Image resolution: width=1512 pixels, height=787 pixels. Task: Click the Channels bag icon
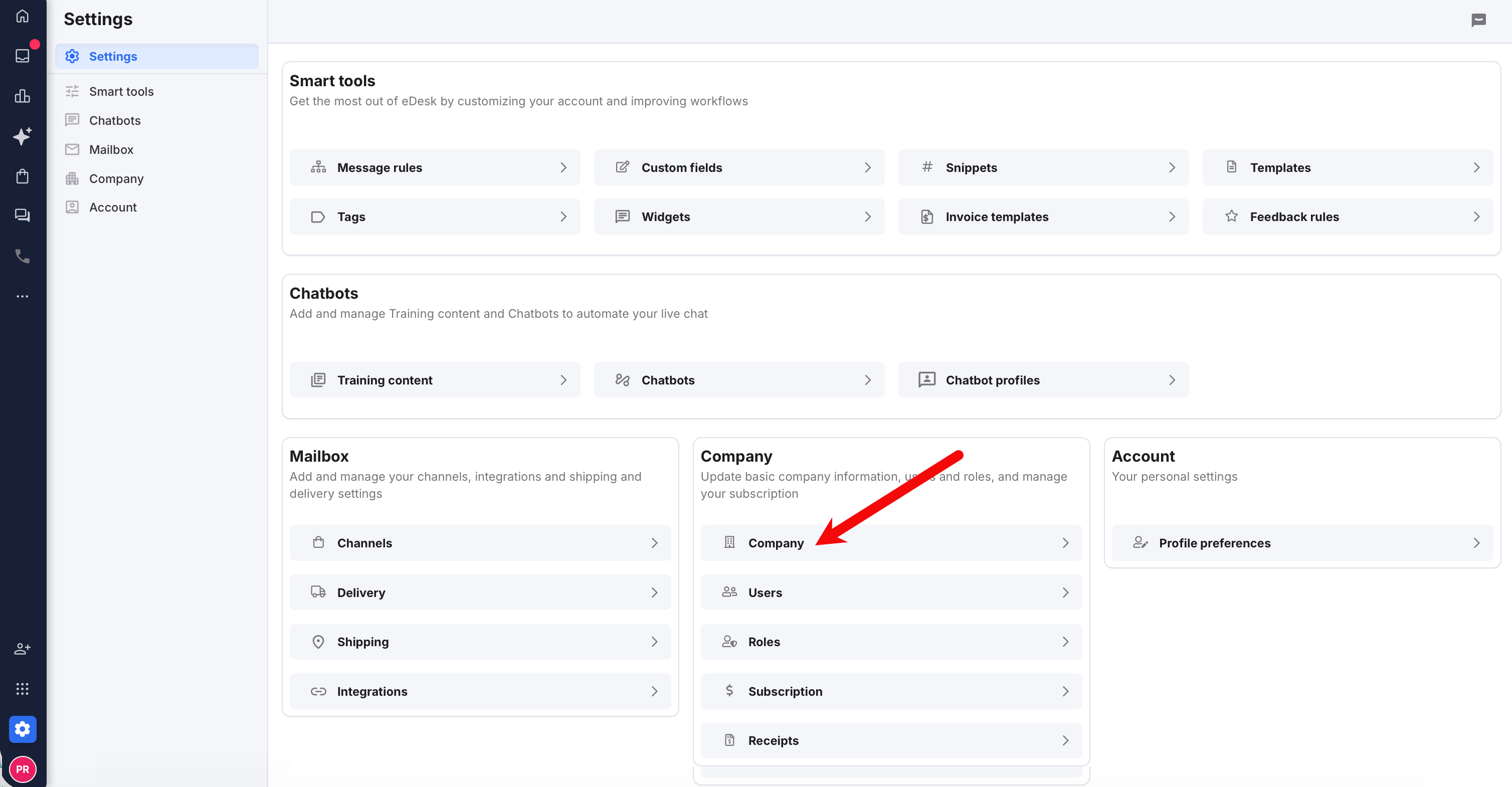(x=318, y=542)
